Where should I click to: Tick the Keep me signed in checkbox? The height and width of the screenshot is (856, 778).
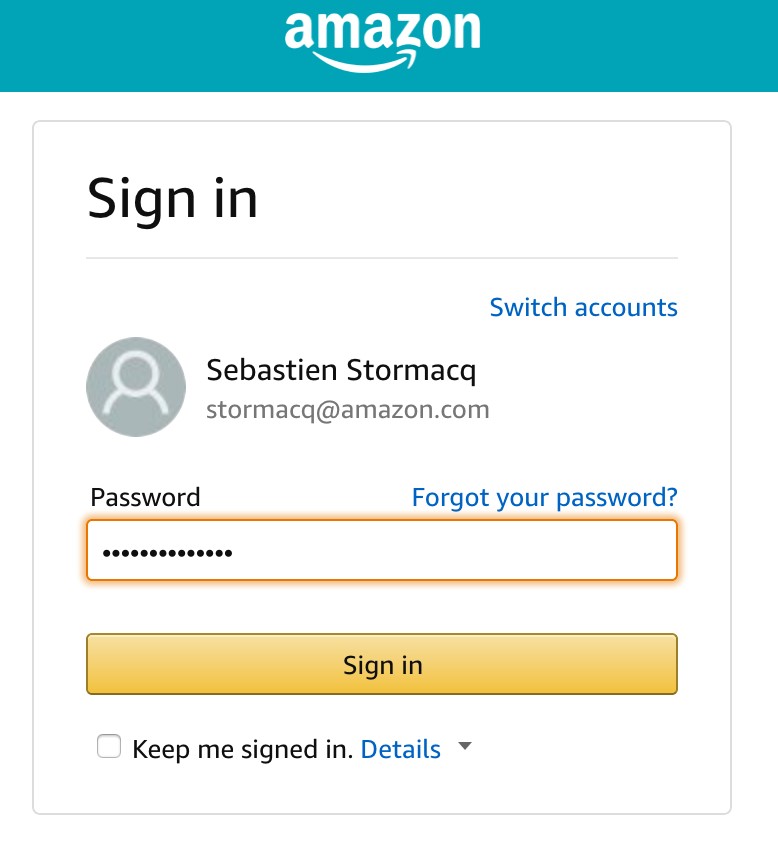click(x=109, y=747)
